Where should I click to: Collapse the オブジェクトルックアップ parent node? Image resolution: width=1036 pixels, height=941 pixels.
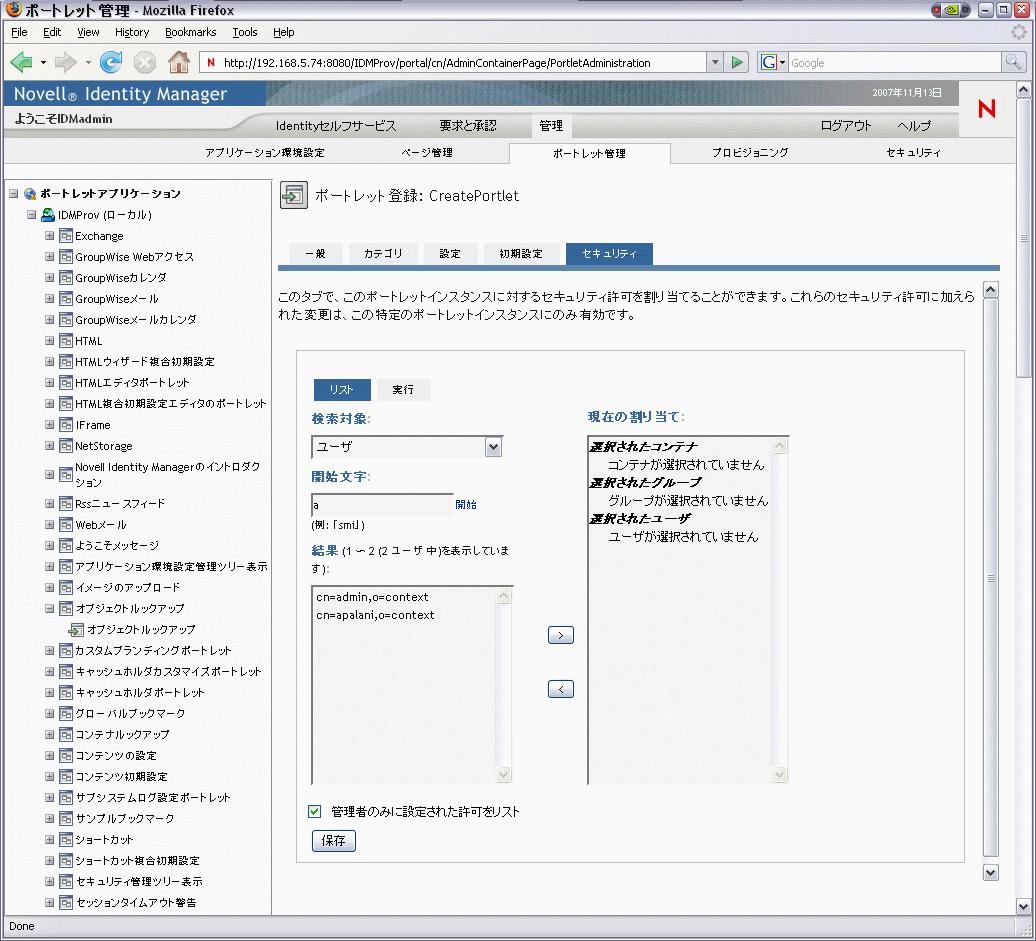click(50, 609)
